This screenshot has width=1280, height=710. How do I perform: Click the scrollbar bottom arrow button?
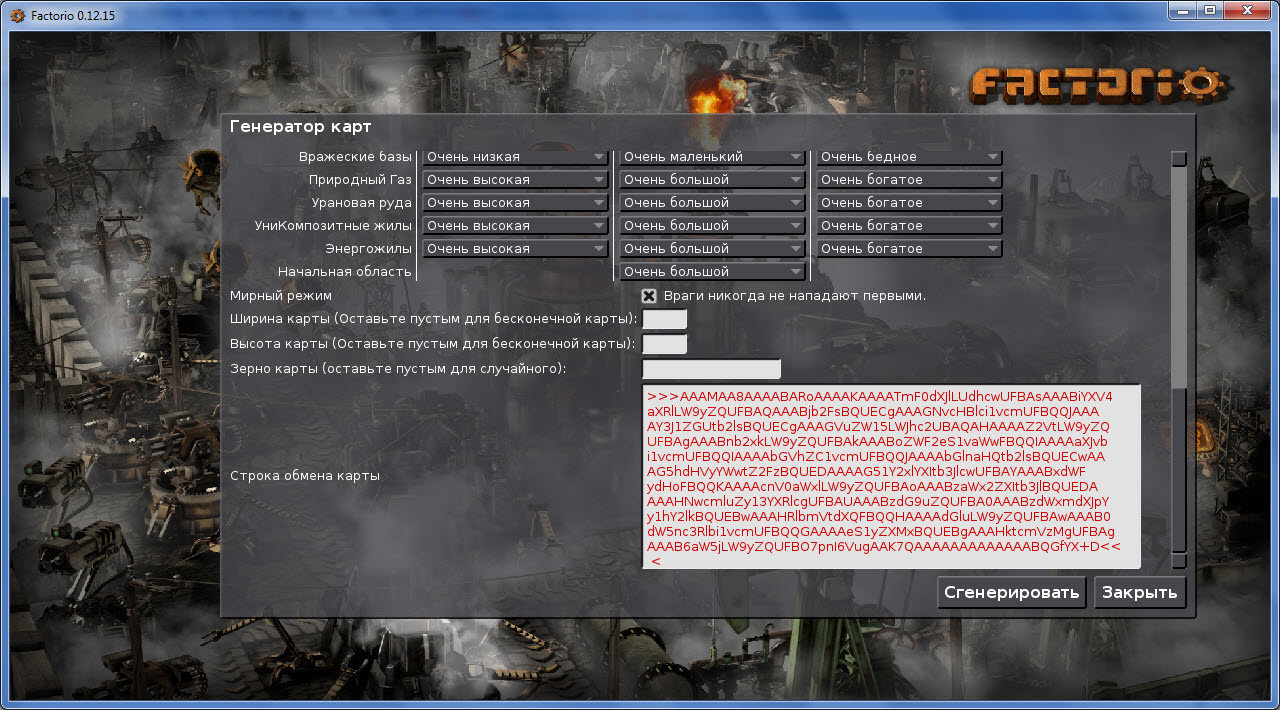point(1179,560)
